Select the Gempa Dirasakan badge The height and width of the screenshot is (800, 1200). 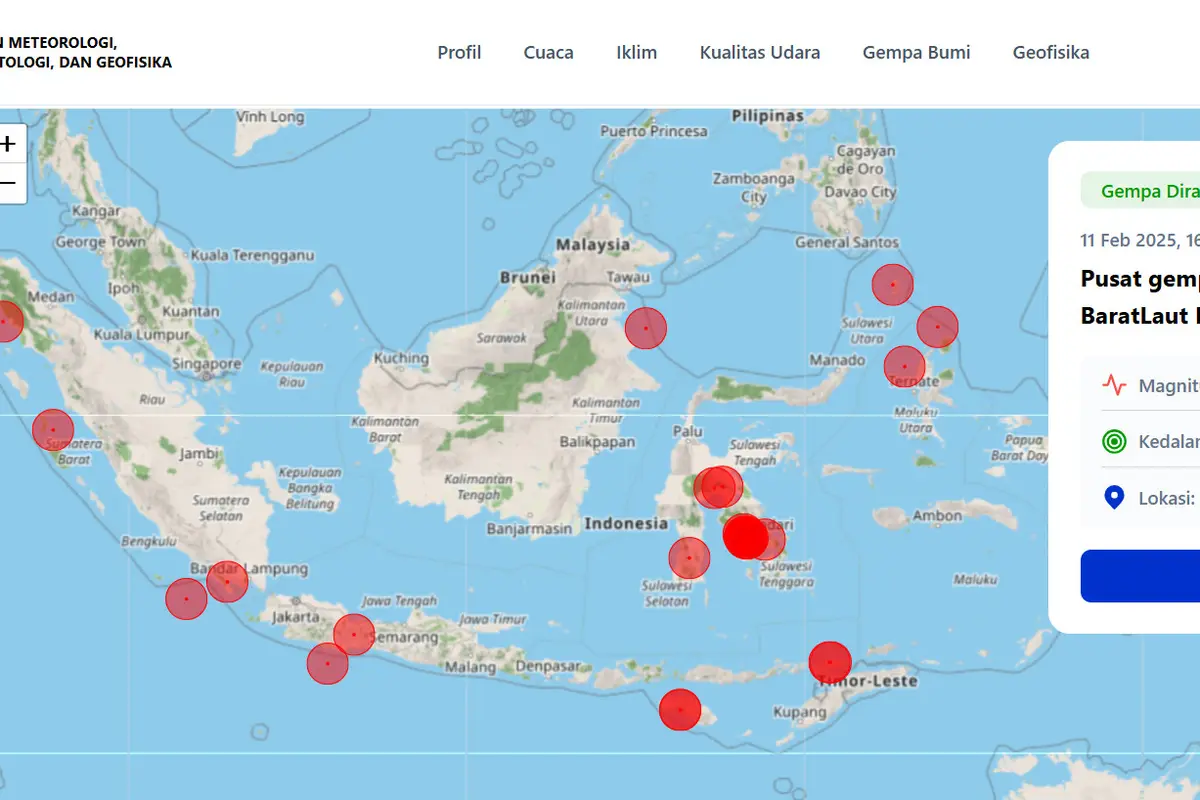(1140, 190)
